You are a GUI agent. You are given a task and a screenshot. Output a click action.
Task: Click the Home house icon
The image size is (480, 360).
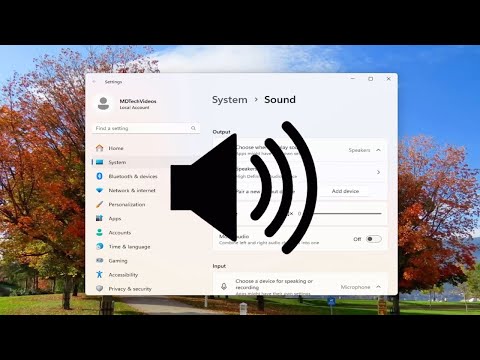point(99,148)
